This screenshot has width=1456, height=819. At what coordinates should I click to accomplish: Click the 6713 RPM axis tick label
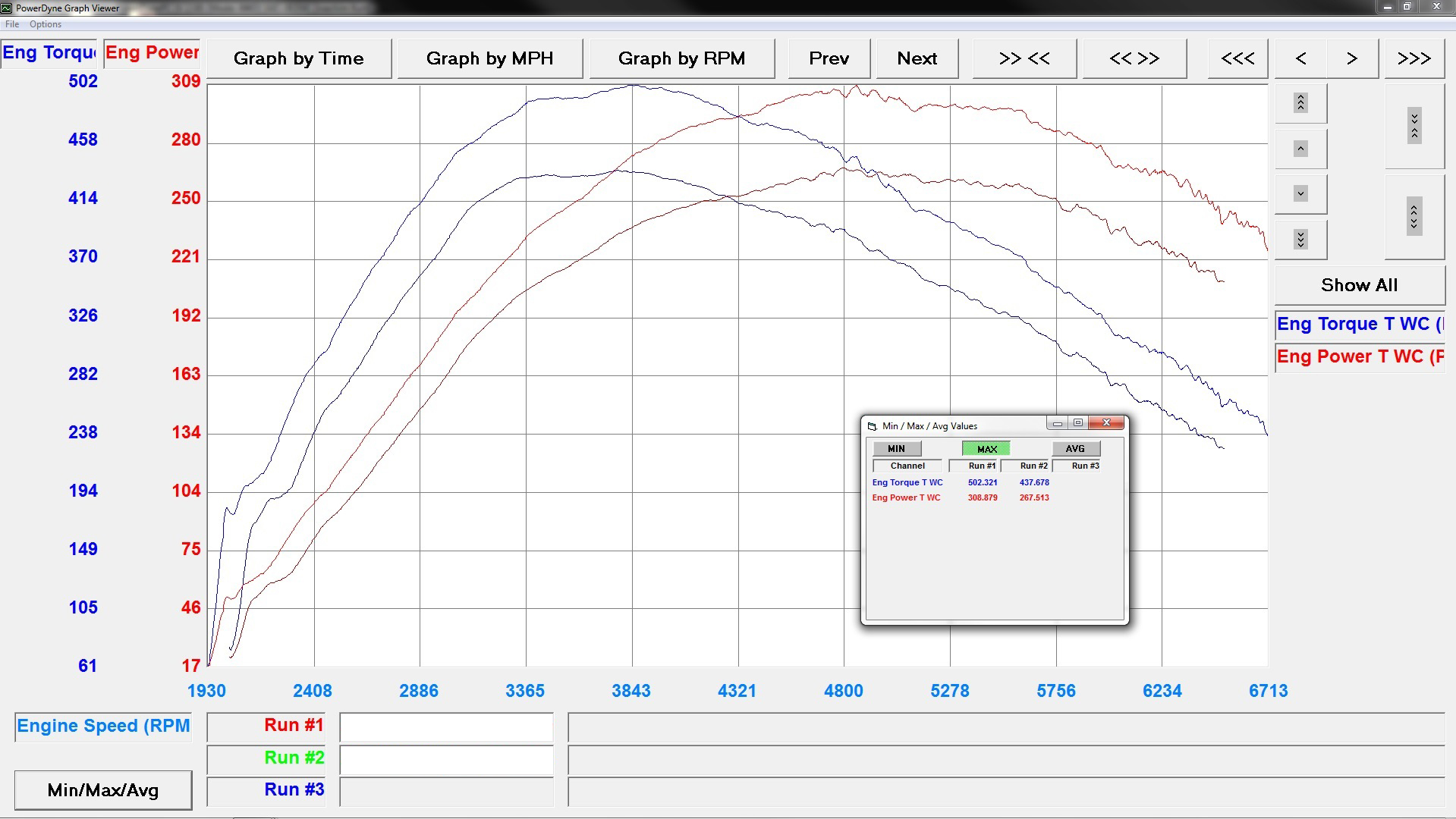coord(1269,691)
